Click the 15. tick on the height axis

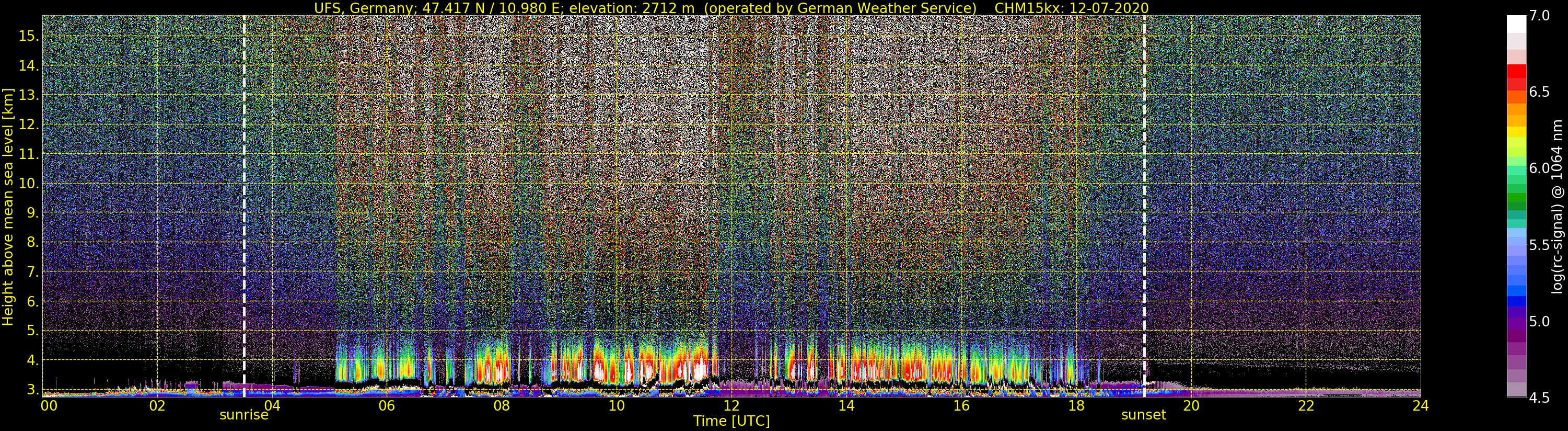(29, 36)
